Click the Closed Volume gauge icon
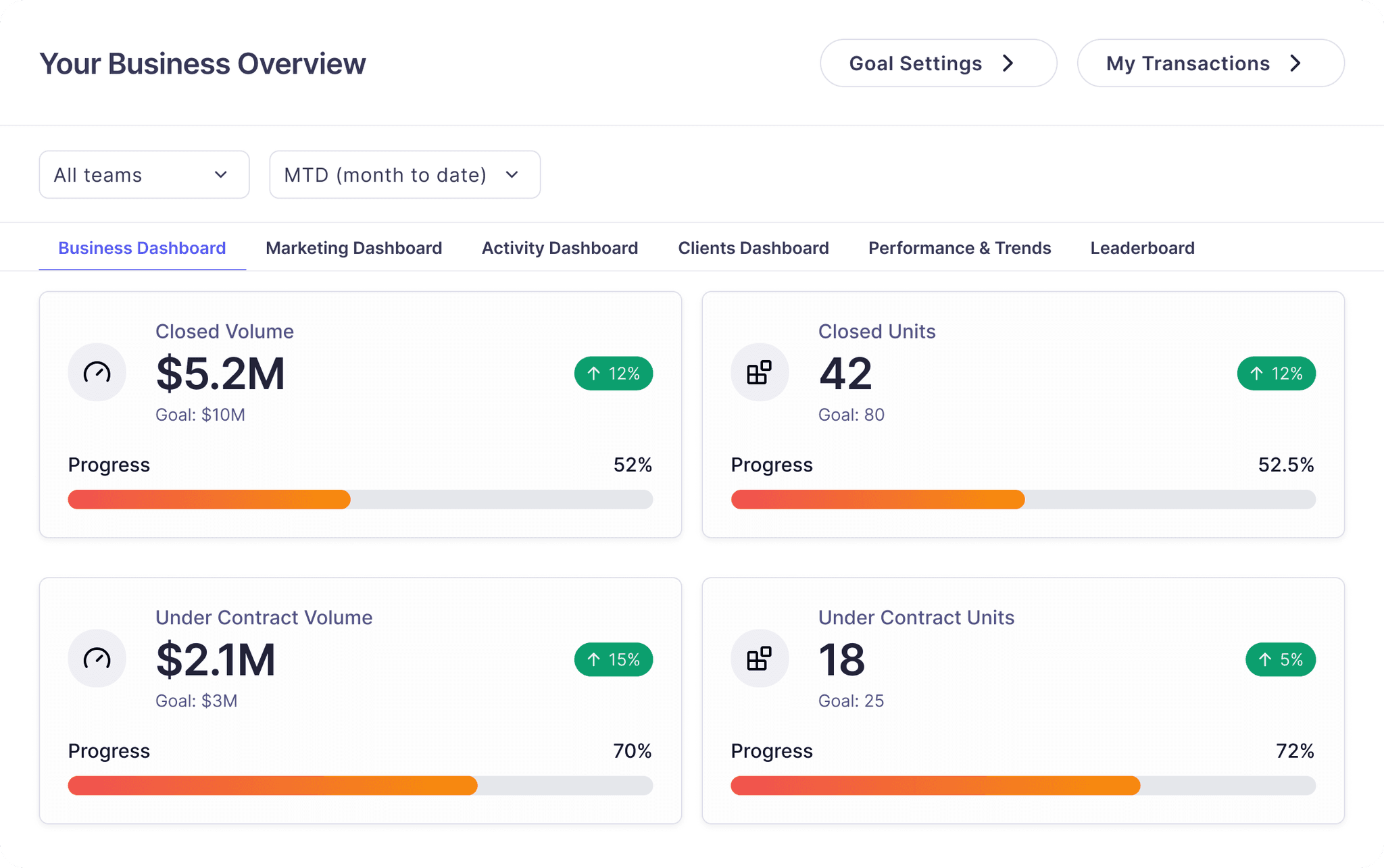The width and height of the screenshot is (1384, 868). (x=97, y=372)
